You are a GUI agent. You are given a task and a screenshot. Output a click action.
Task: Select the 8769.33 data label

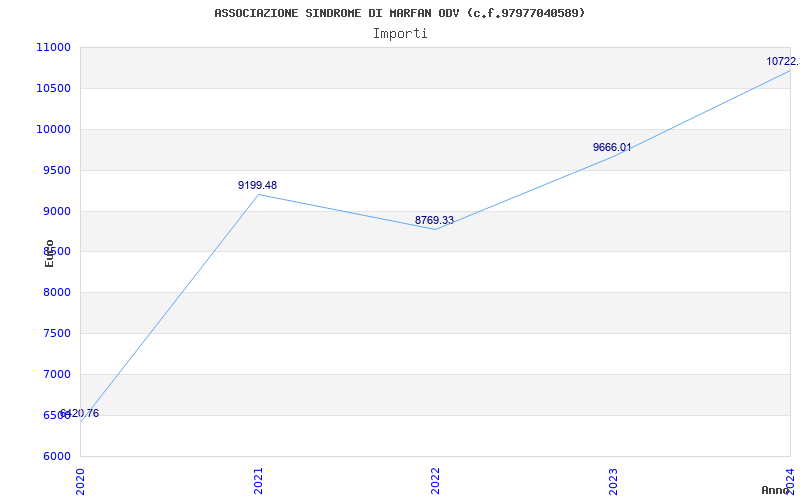[x=434, y=220]
